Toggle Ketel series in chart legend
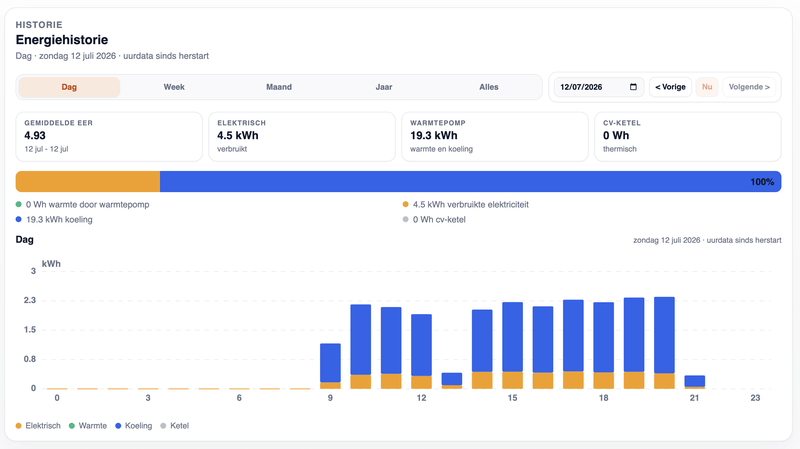The height and width of the screenshot is (449, 800). pos(174,426)
